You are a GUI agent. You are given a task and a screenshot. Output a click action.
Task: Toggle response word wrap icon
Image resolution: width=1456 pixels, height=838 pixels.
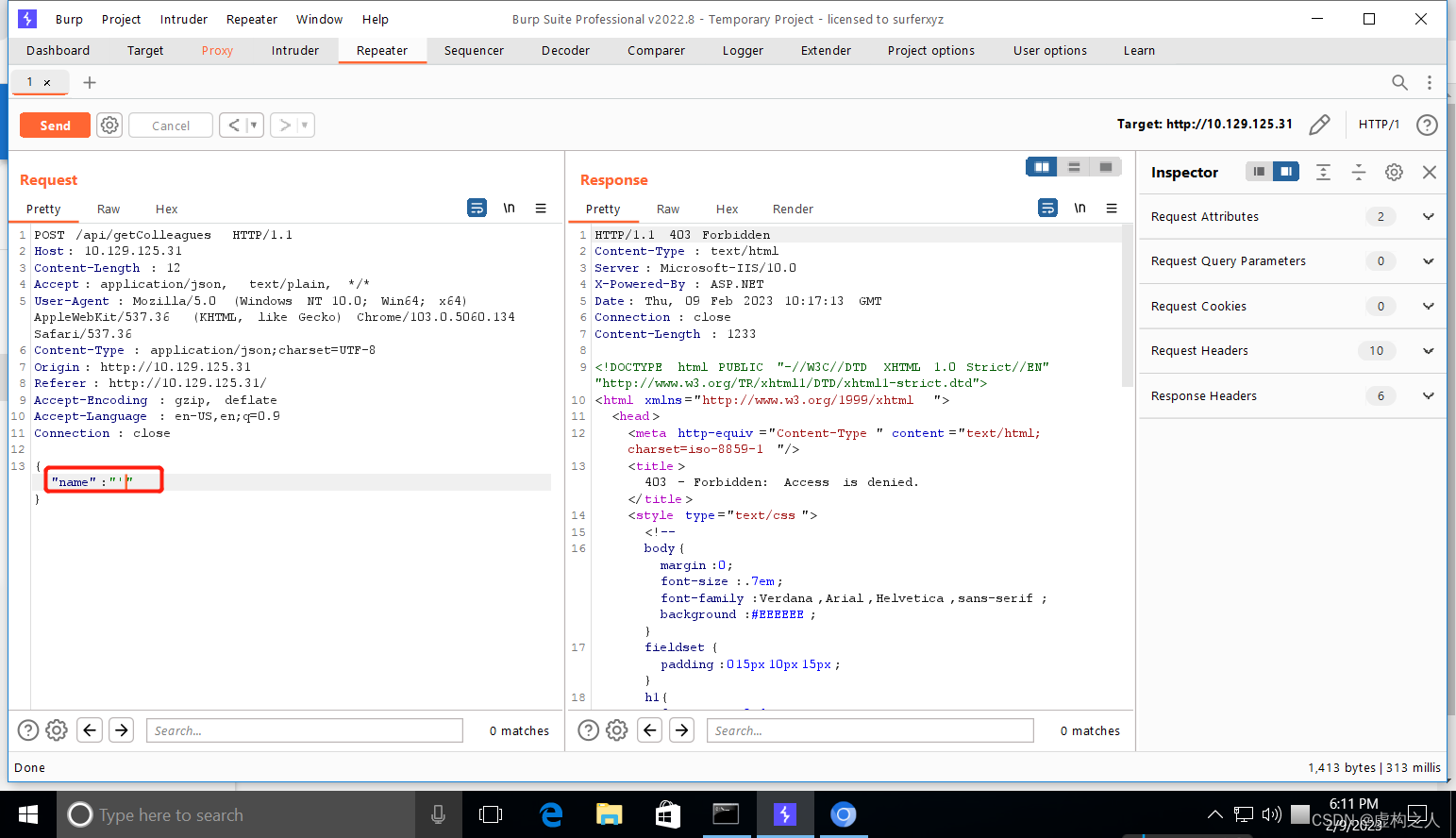(x=1047, y=208)
